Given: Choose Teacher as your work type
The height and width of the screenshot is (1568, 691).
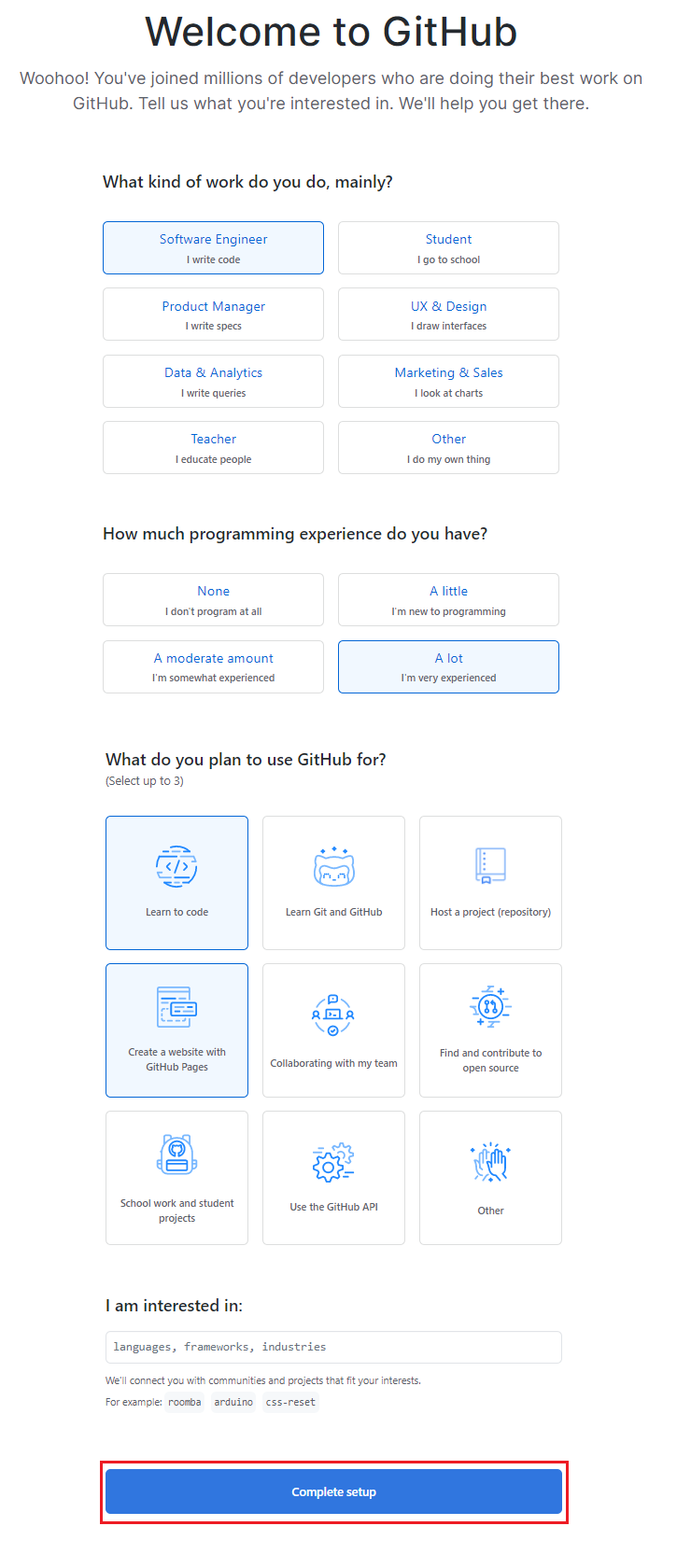Looking at the screenshot, I should [x=213, y=447].
